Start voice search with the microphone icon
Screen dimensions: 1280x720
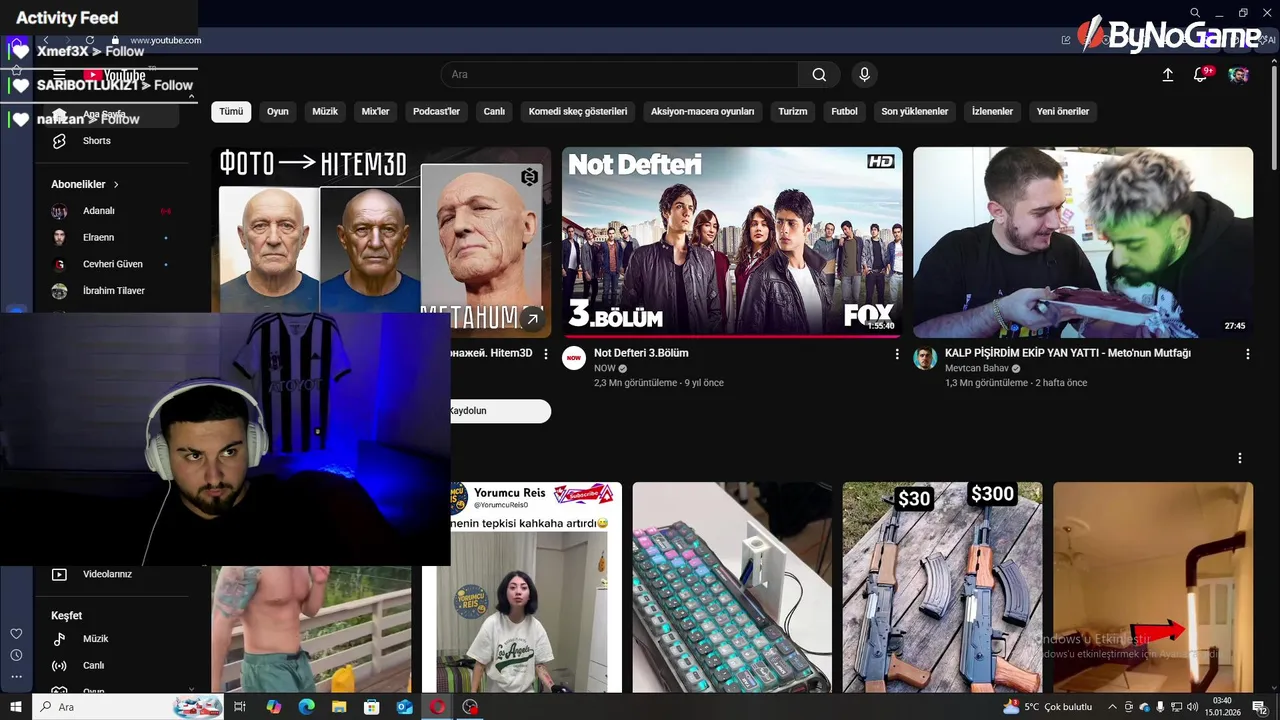[865, 75]
